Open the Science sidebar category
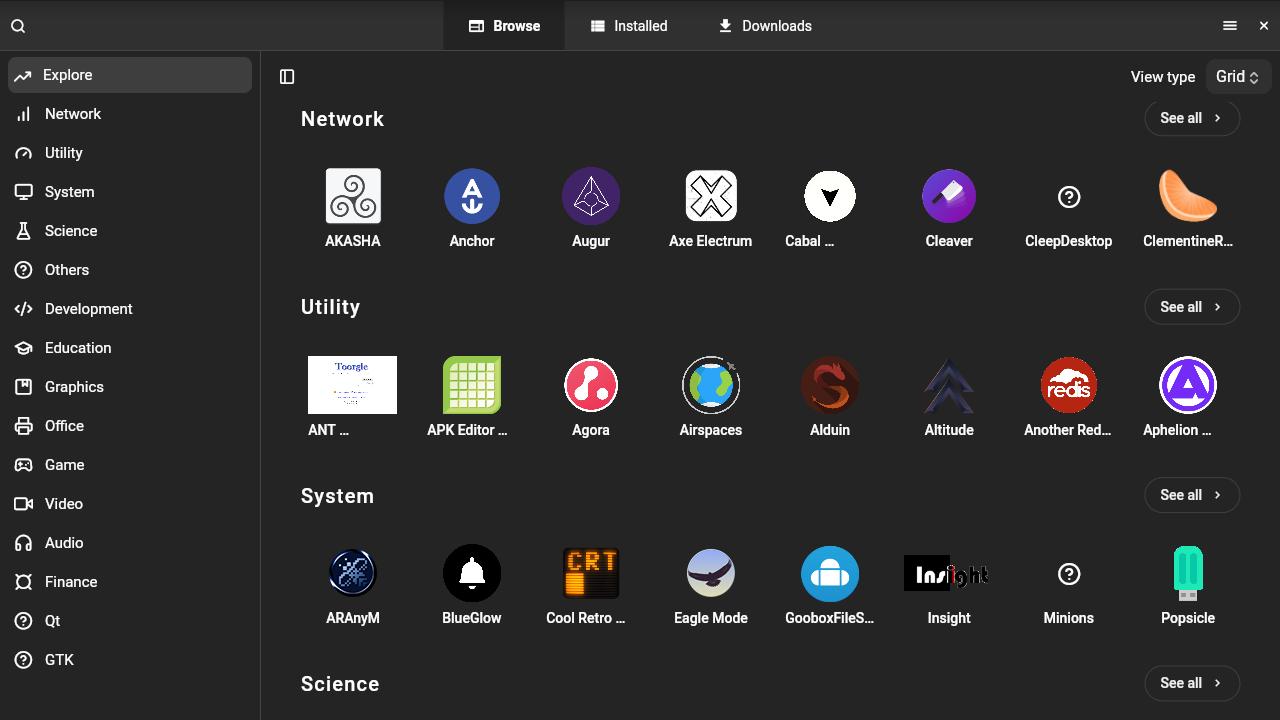 130,231
